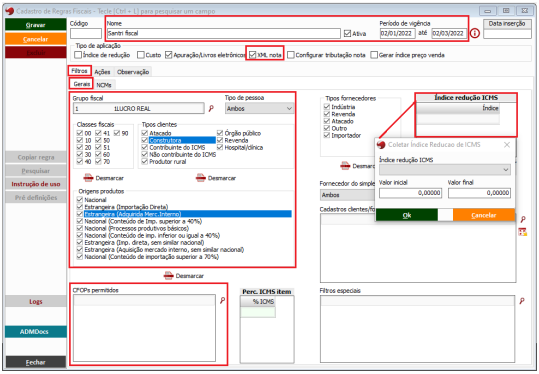Screen dimensions: 539x374
Task: Switch to the Observação tab
Action: (x=133, y=72)
